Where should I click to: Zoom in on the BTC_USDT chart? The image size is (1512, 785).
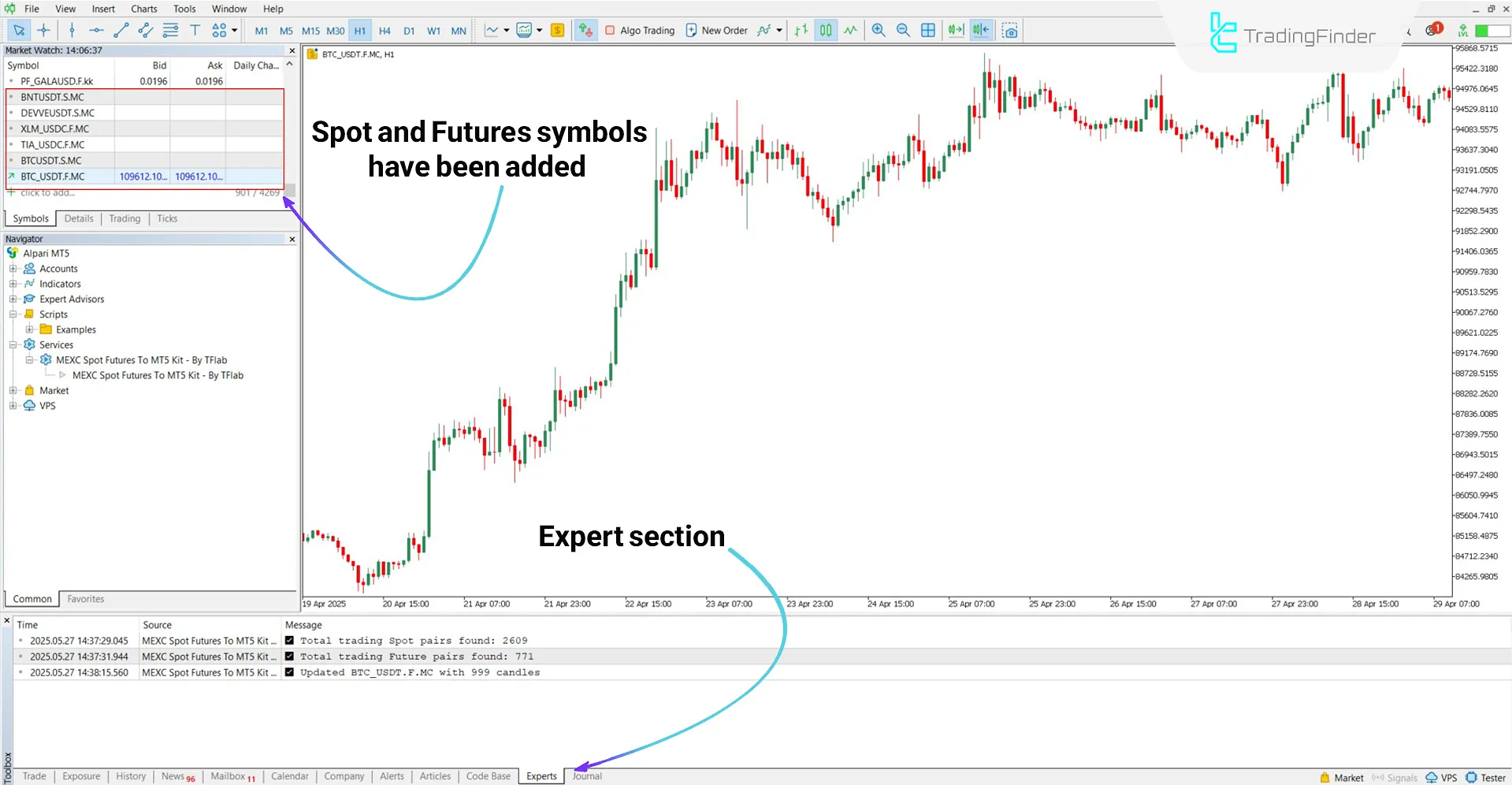878,30
